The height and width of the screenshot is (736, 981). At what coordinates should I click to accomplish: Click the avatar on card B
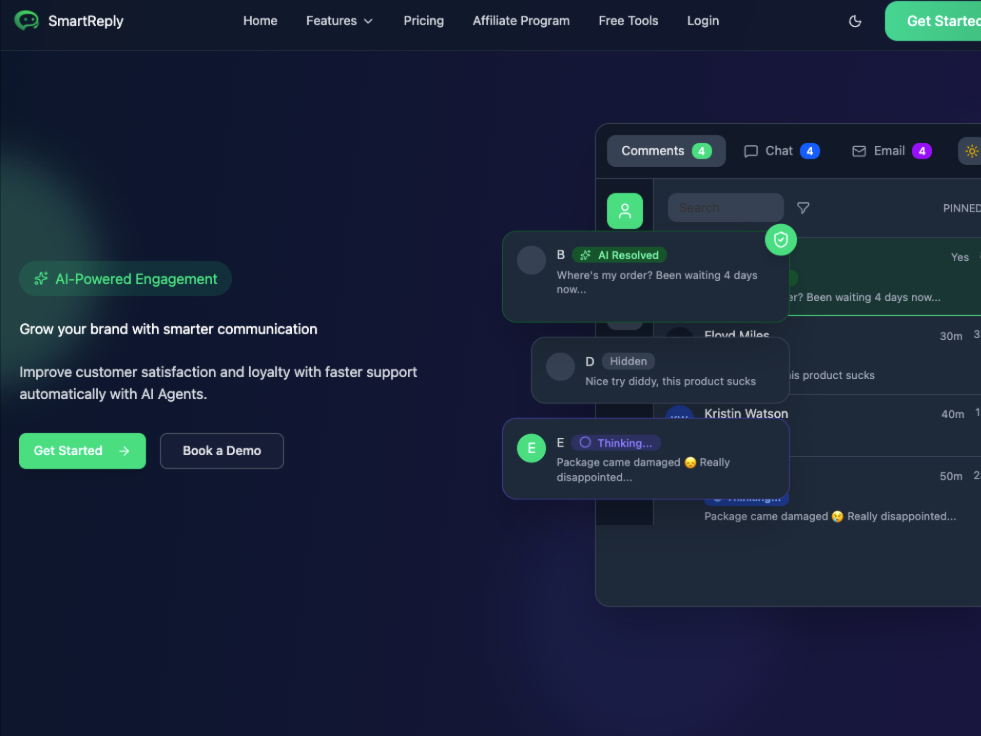(x=531, y=260)
